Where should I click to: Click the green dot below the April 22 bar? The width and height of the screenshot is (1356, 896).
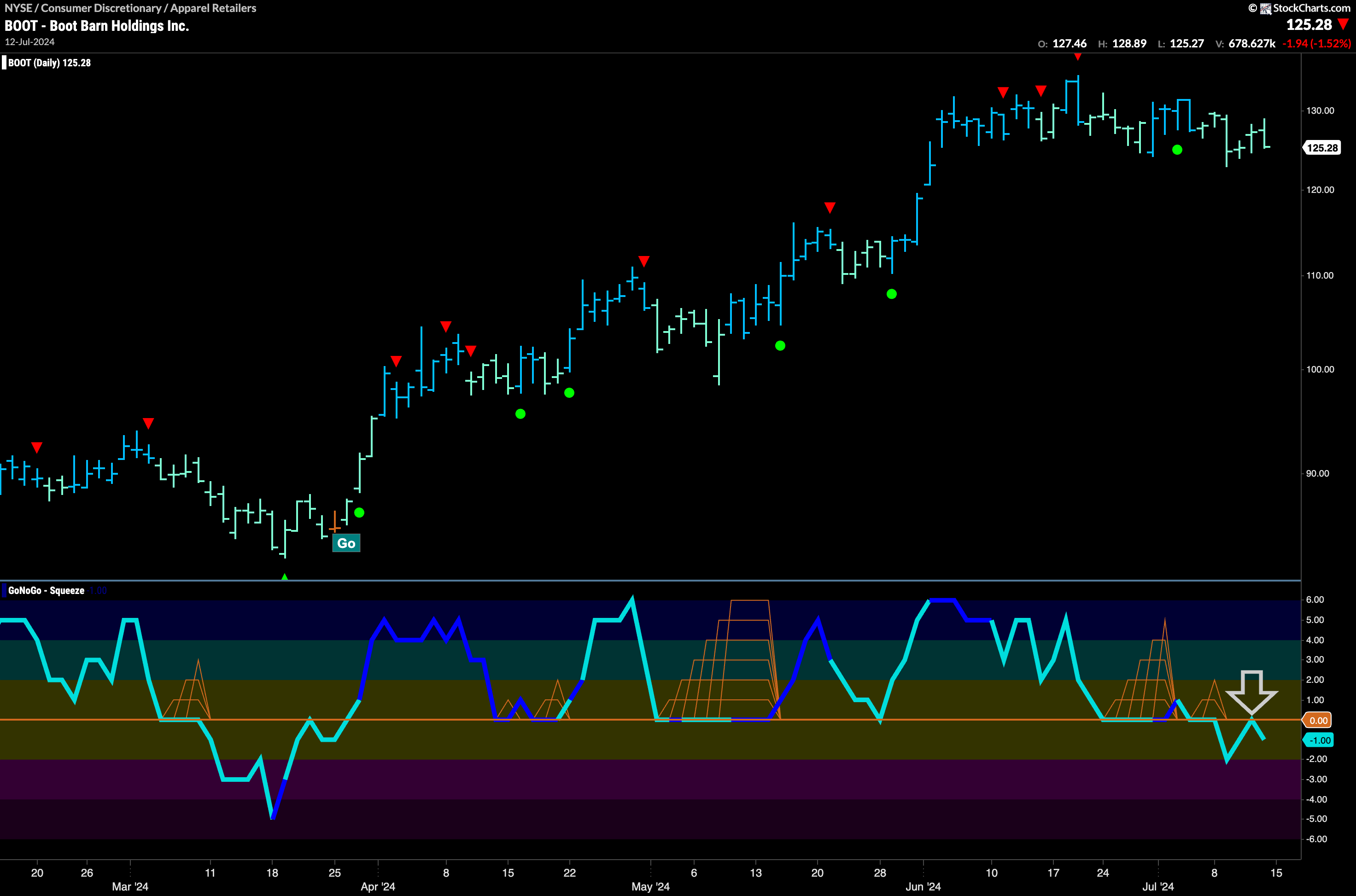coord(569,393)
